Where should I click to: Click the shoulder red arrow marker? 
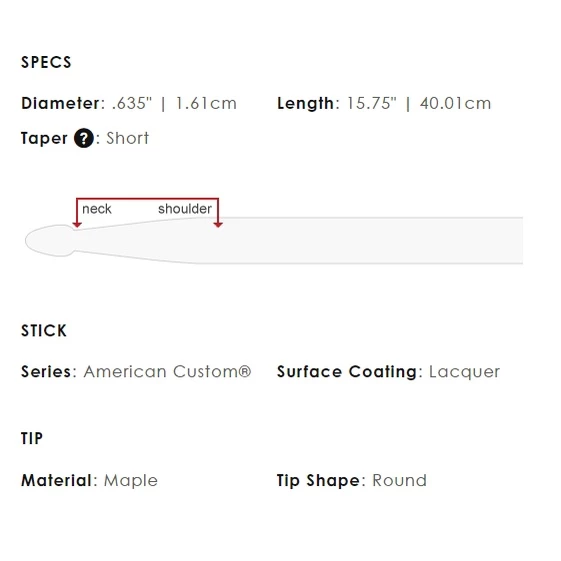point(218,225)
